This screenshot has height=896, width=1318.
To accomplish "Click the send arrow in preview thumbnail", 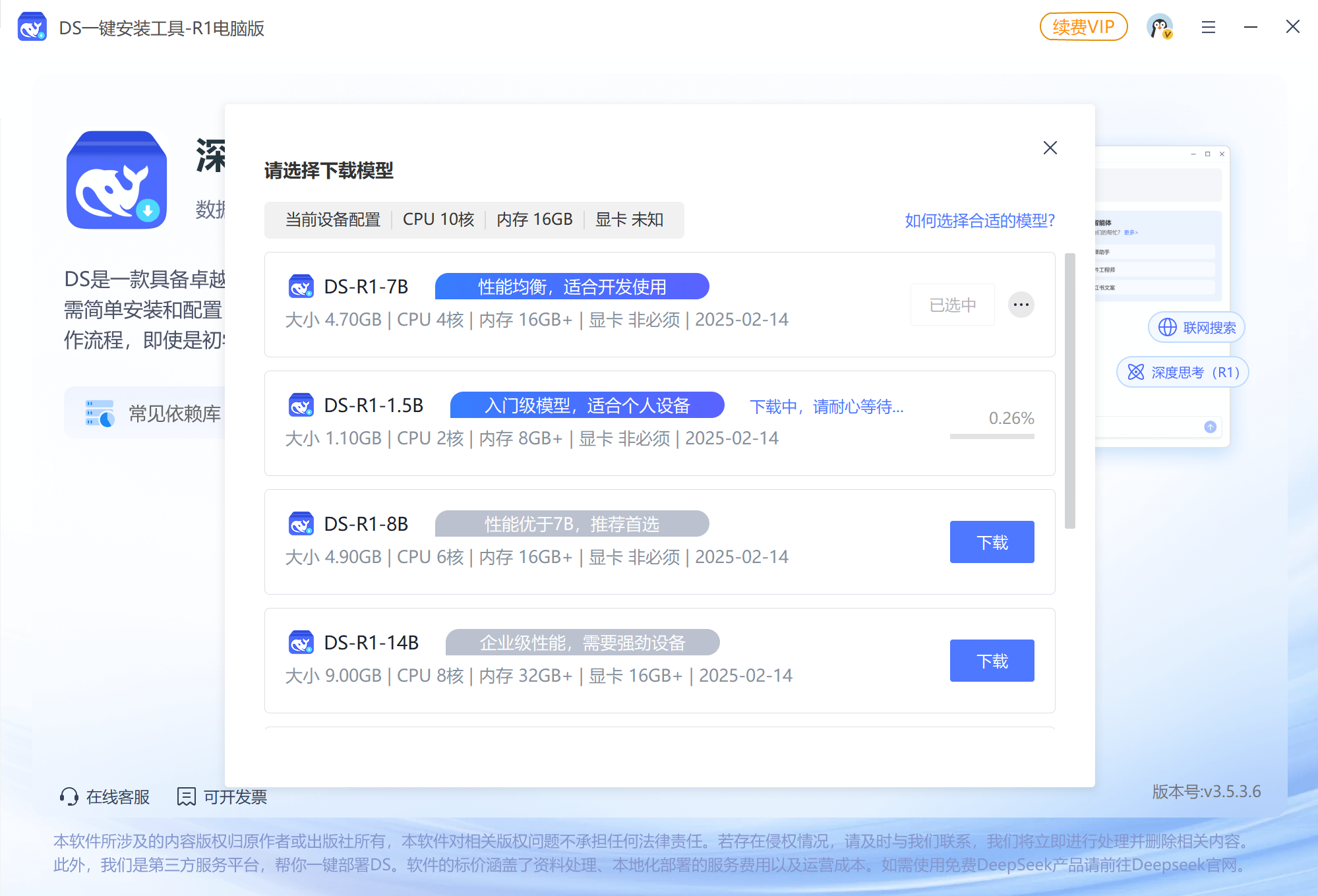I will pos(1211,427).
